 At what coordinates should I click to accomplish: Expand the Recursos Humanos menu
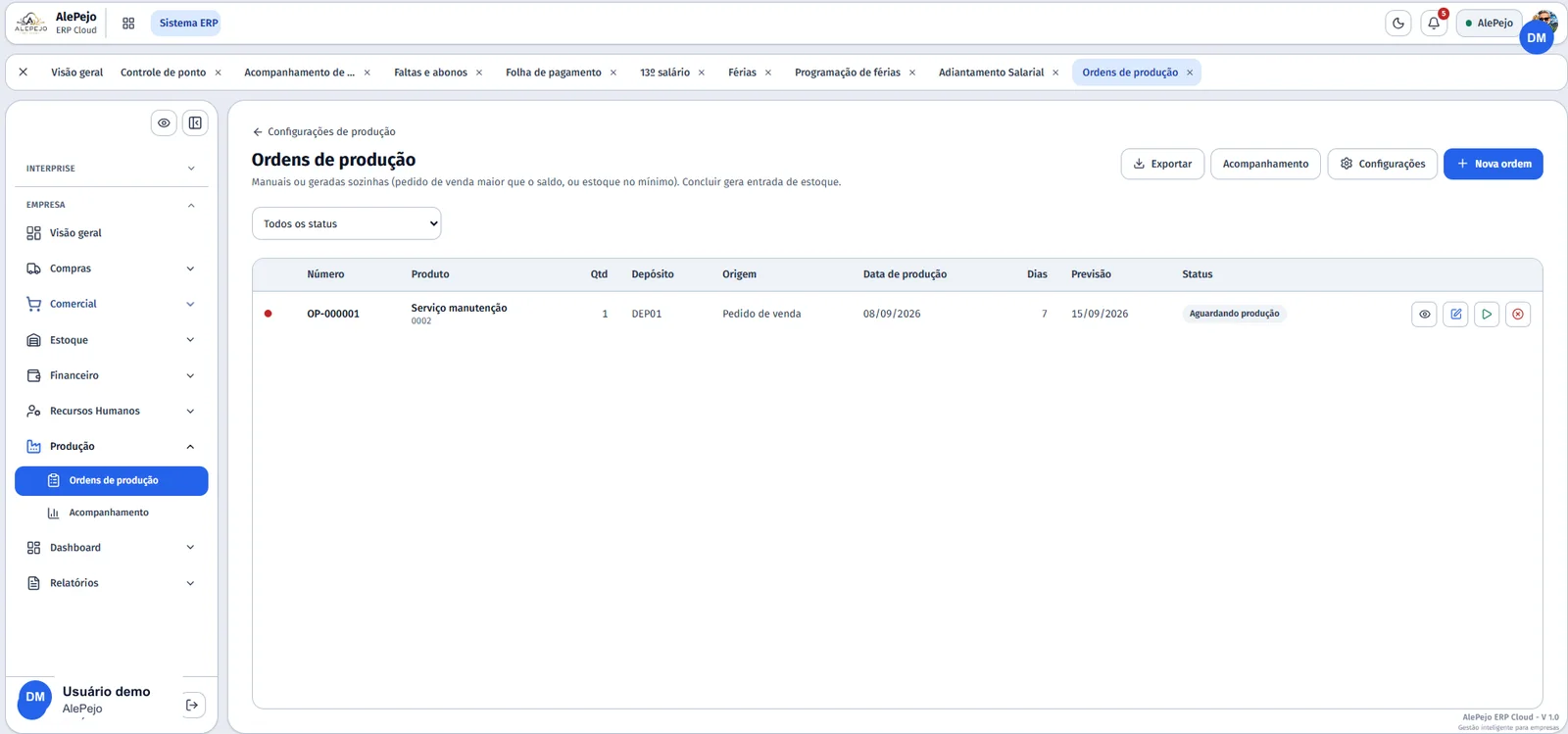click(x=112, y=411)
